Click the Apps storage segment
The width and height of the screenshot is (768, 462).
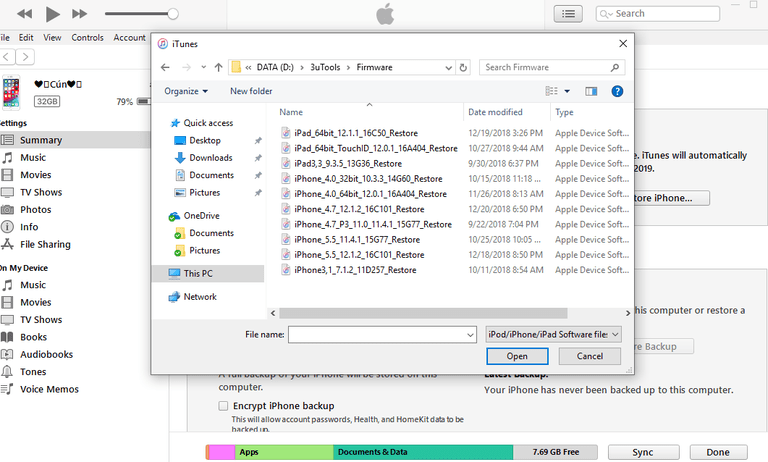click(284, 452)
